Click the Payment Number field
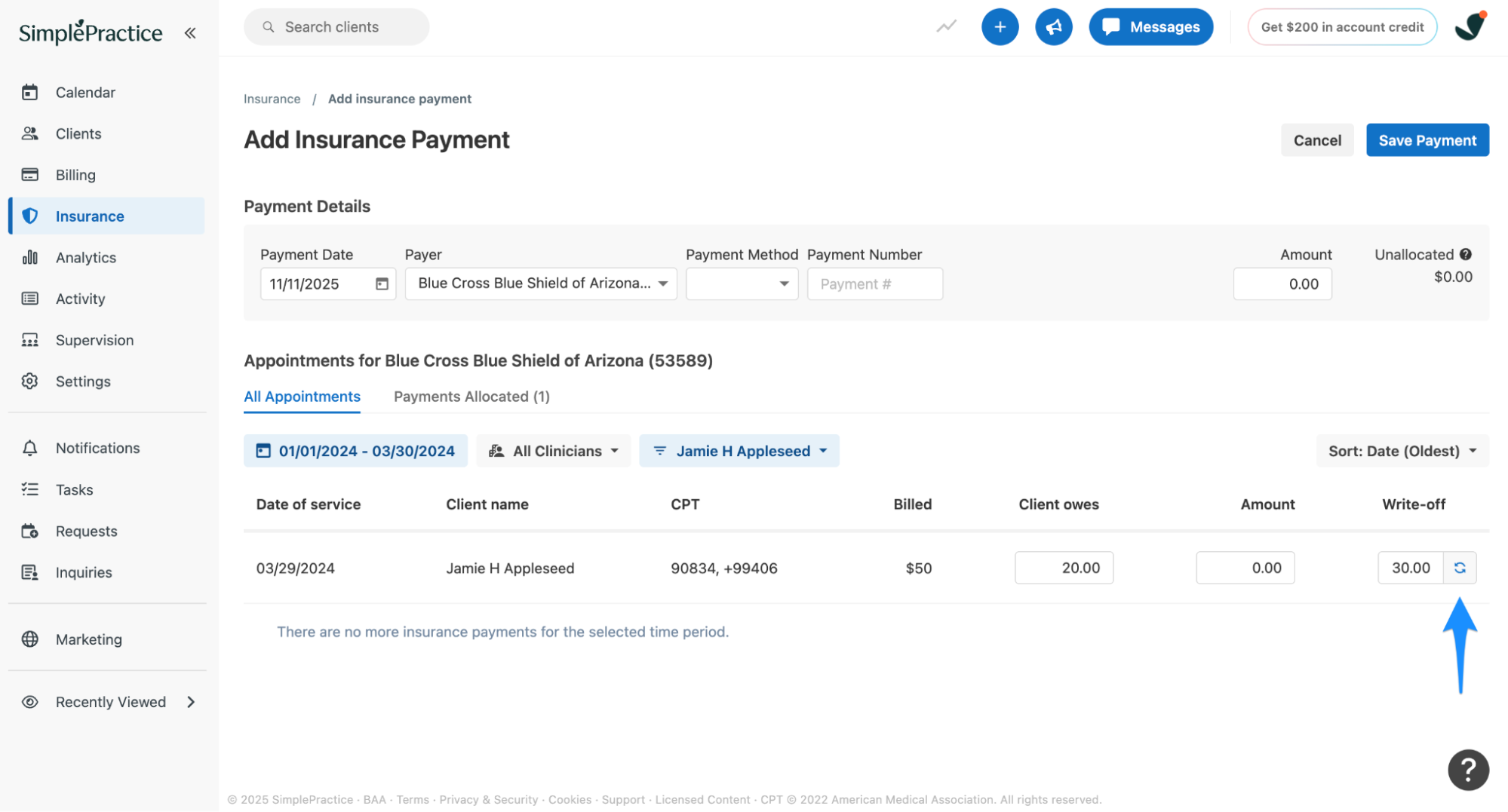This screenshot has width=1508, height=812. point(875,283)
